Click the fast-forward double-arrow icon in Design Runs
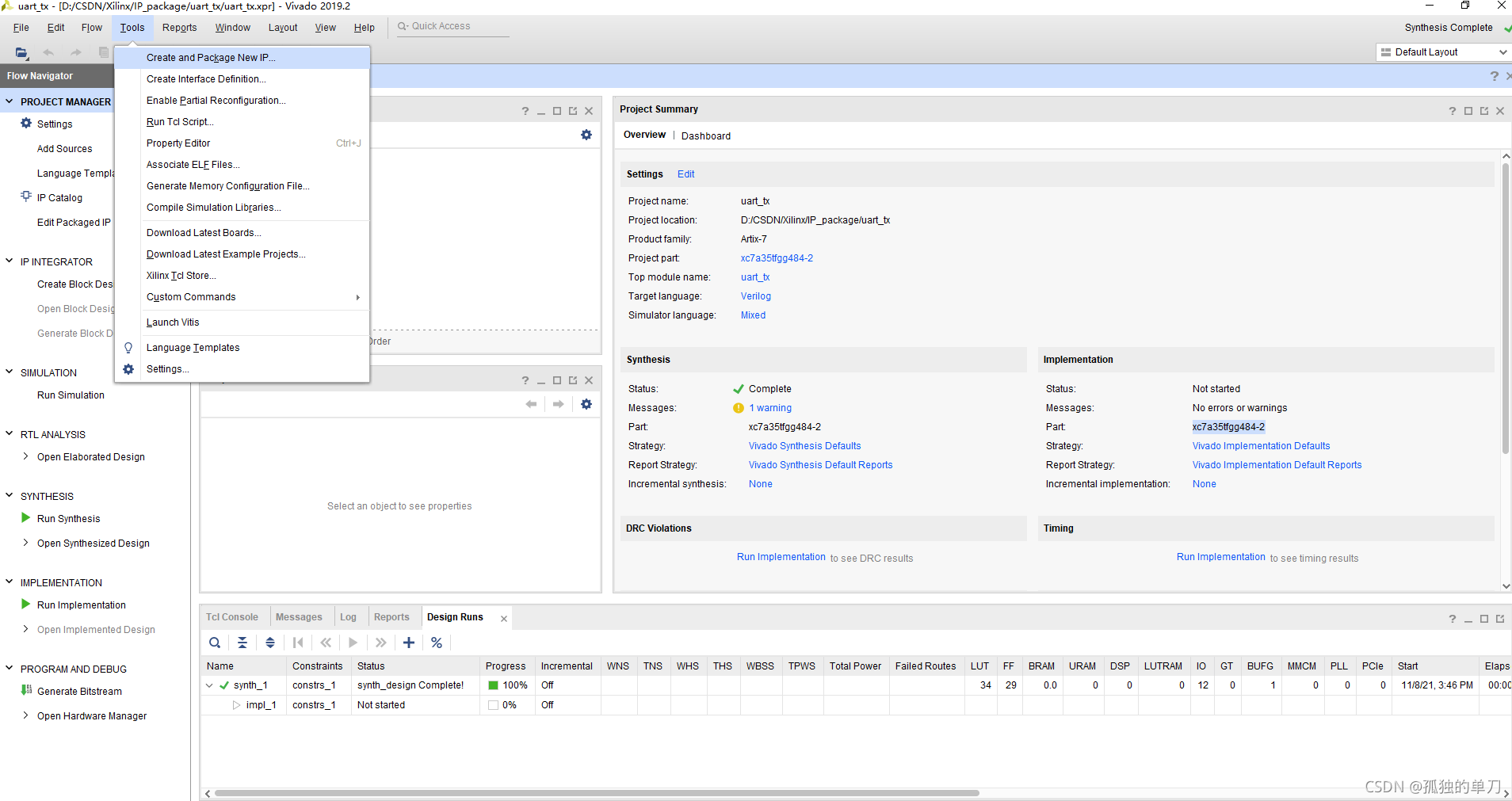1512x801 pixels. point(381,643)
